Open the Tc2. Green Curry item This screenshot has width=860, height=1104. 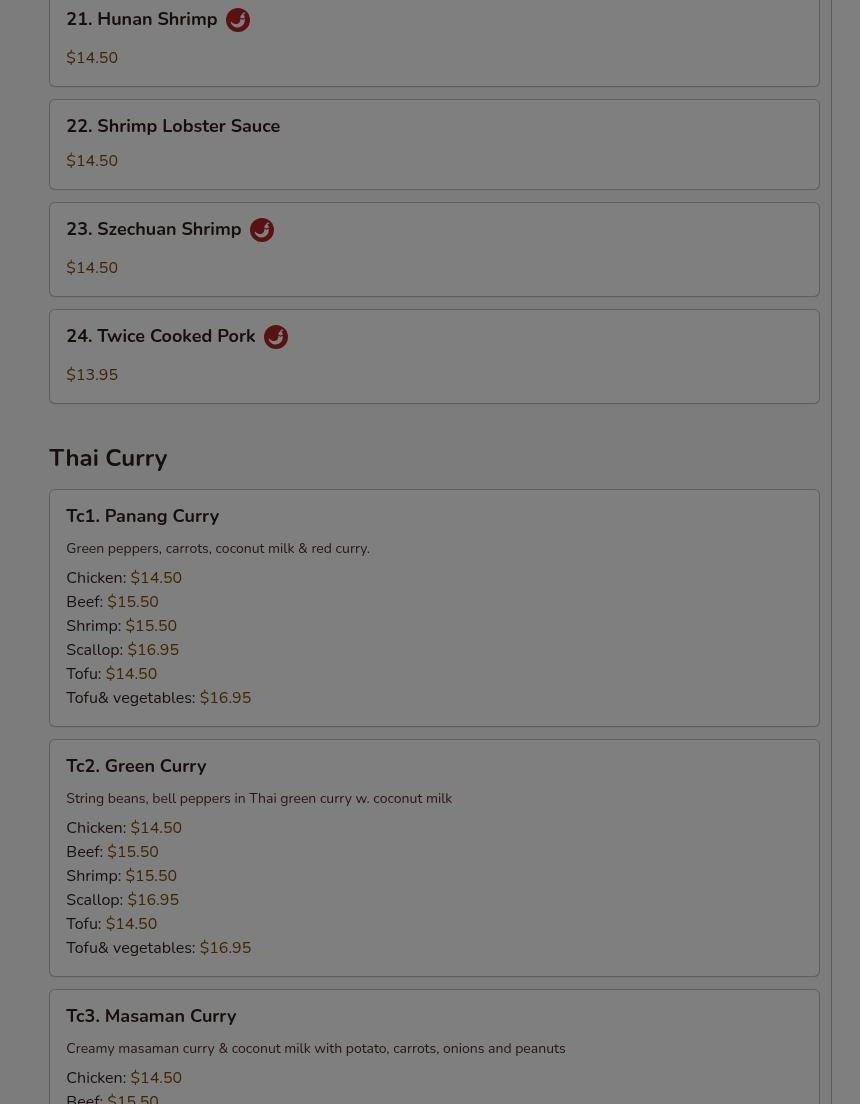click(434, 858)
